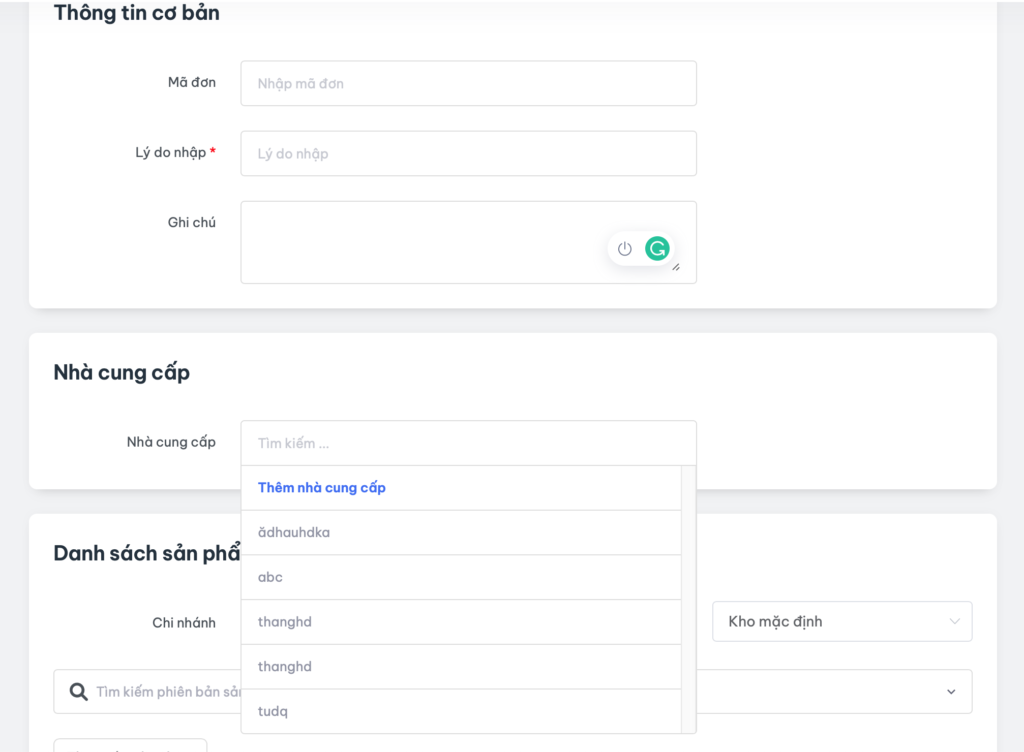Screen dimensions: 1024x752
Task: Expand the product search bar chevron
Action: [951, 692]
